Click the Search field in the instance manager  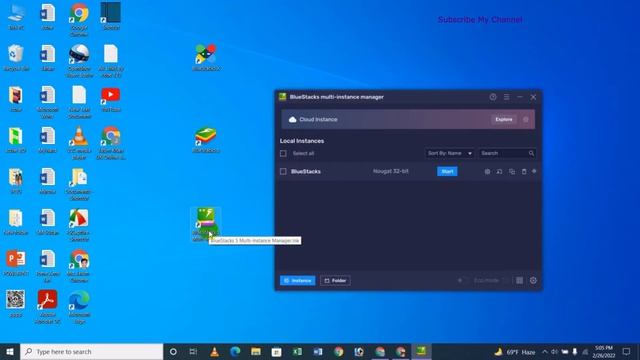click(x=506, y=153)
